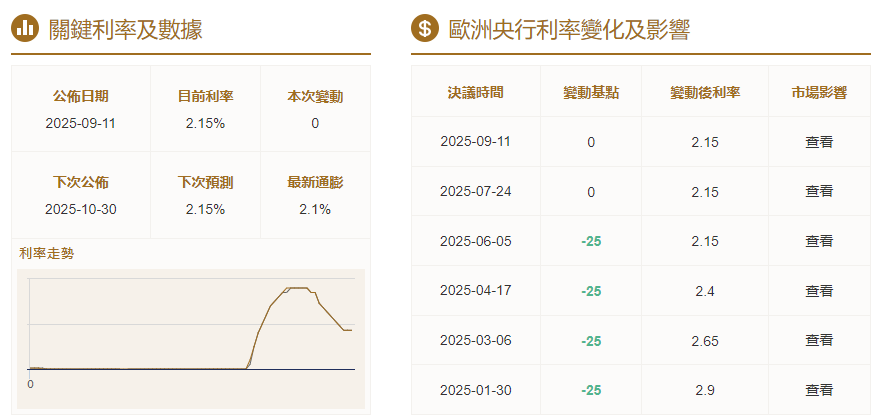The width and height of the screenshot is (882, 419).
Task: Click the 2025-10-30 next release date
Action: click(80, 209)
